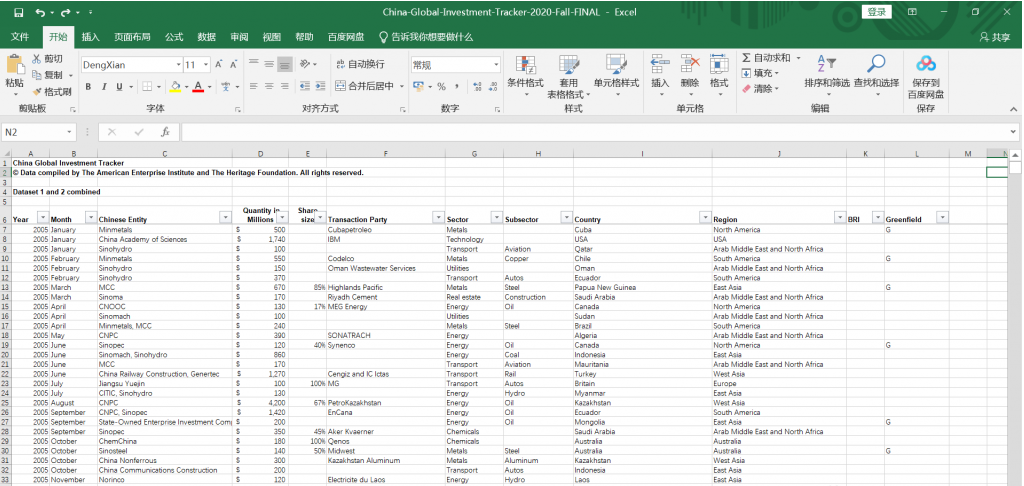
Task: Click the Insert cells (插入) icon
Action: point(660,64)
